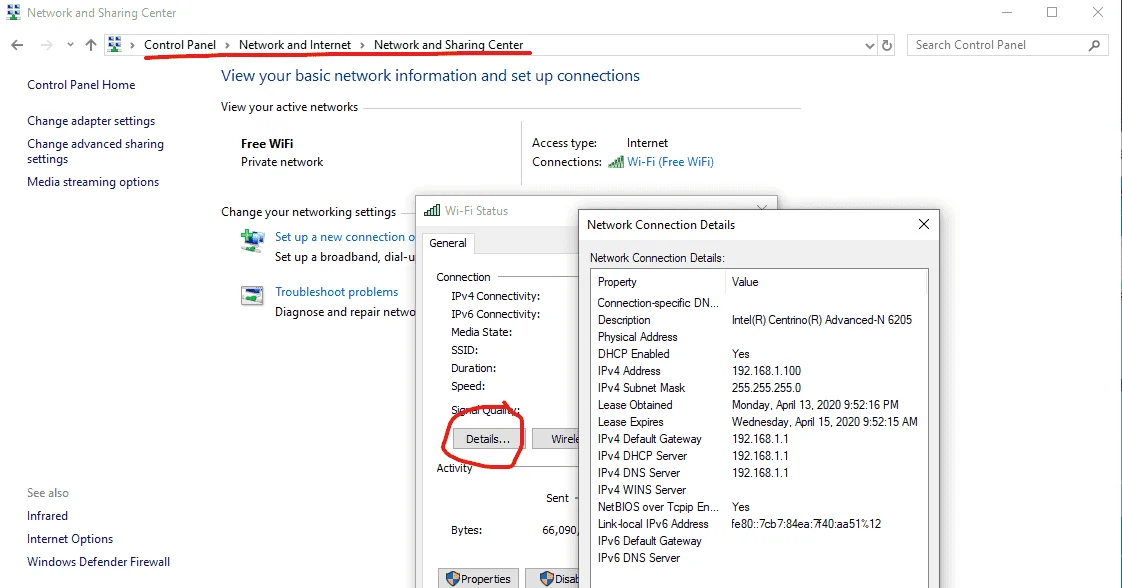Select the Link-local IPv6 Address row

click(x=758, y=524)
